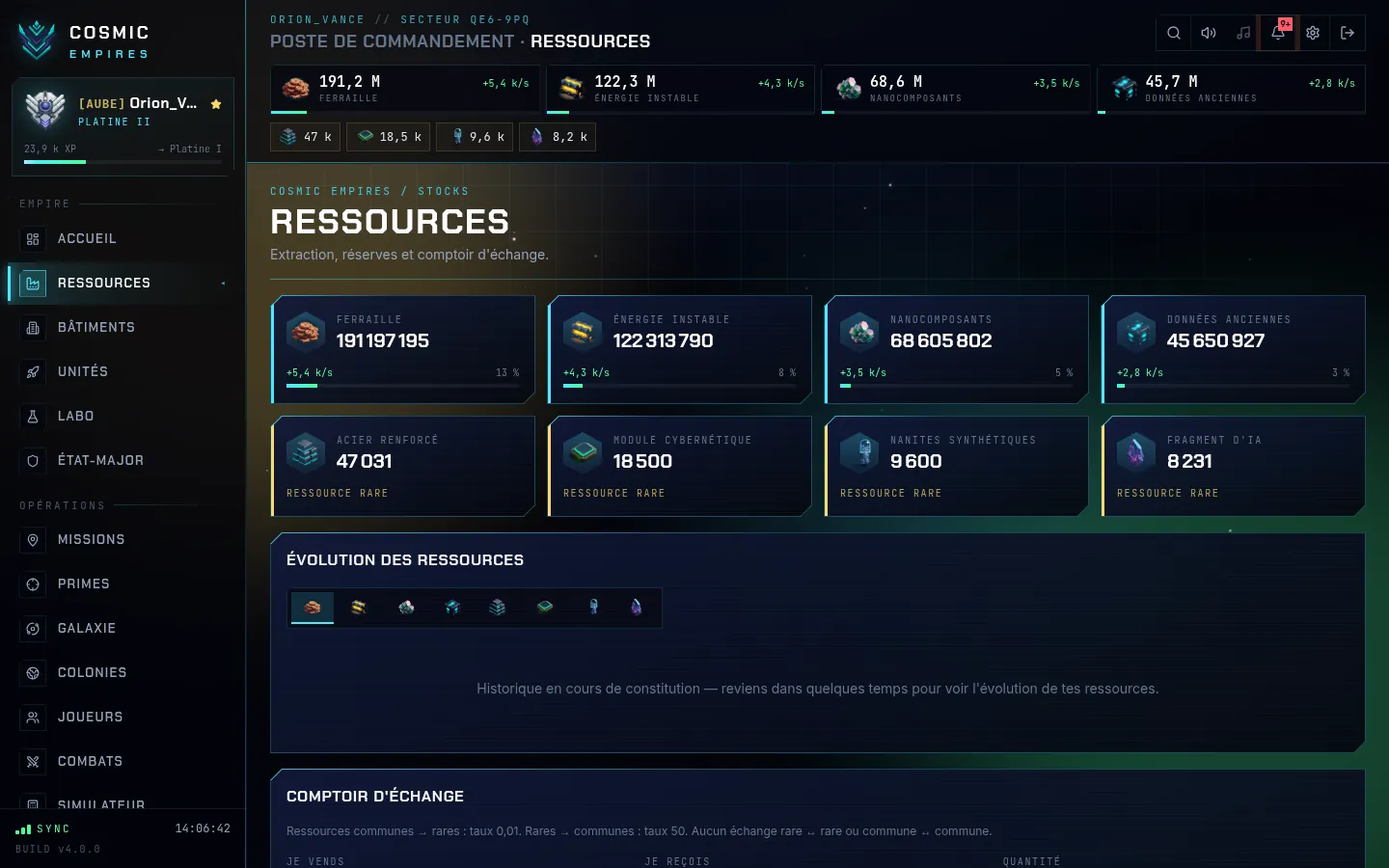
Task: Select Ferraille tab in evolution chart
Action: (x=313, y=608)
